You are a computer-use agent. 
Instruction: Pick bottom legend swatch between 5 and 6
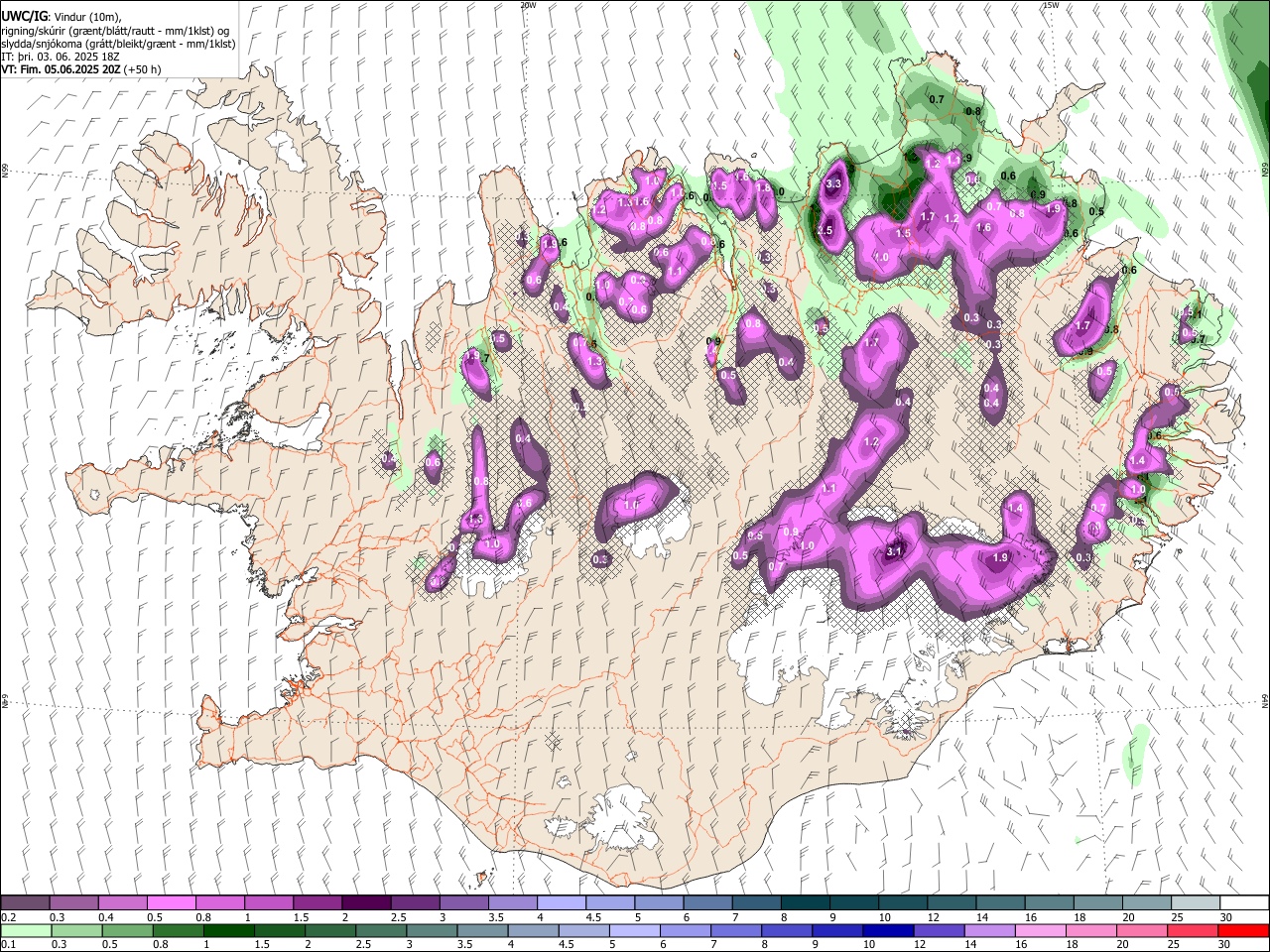[x=635, y=930]
